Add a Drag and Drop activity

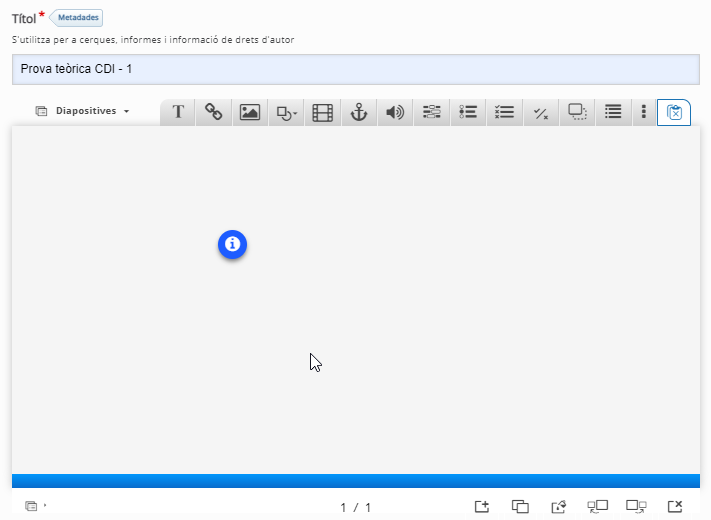(577, 112)
